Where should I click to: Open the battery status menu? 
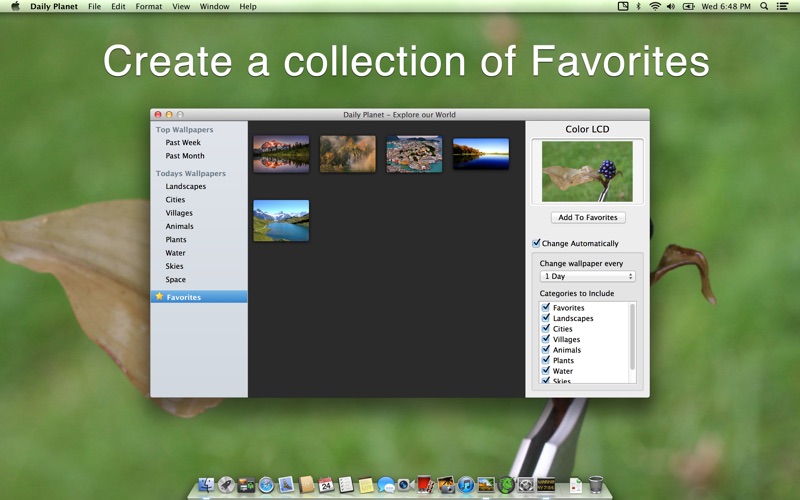pyautogui.click(x=688, y=6)
